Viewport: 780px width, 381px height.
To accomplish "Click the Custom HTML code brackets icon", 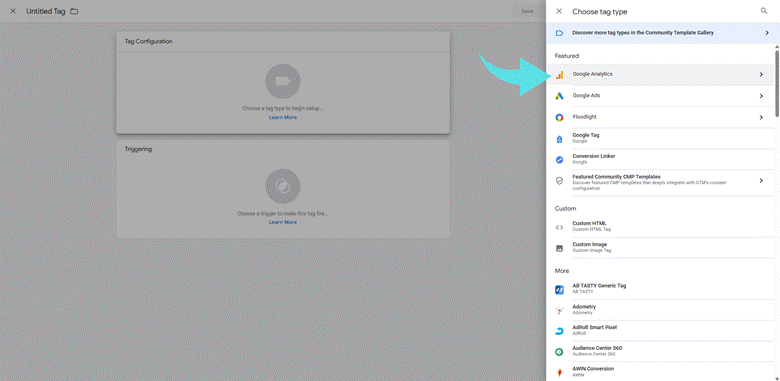I will coord(559,227).
